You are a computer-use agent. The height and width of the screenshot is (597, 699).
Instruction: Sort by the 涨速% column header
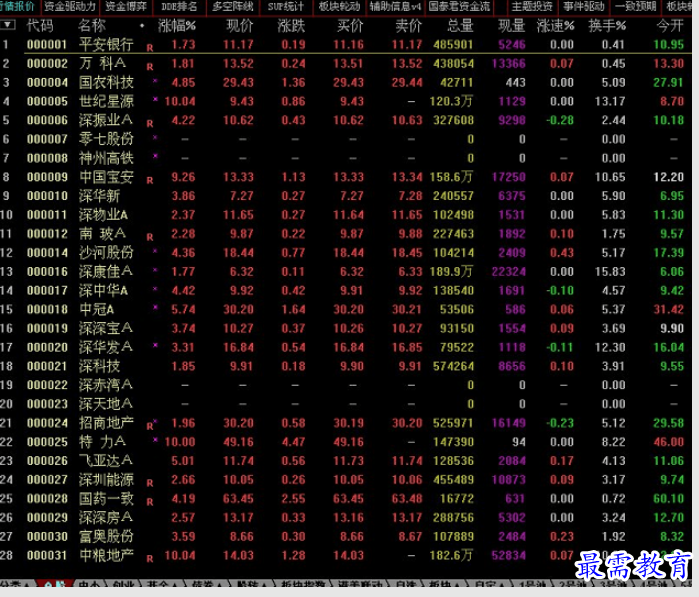pyautogui.click(x=555, y=26)
